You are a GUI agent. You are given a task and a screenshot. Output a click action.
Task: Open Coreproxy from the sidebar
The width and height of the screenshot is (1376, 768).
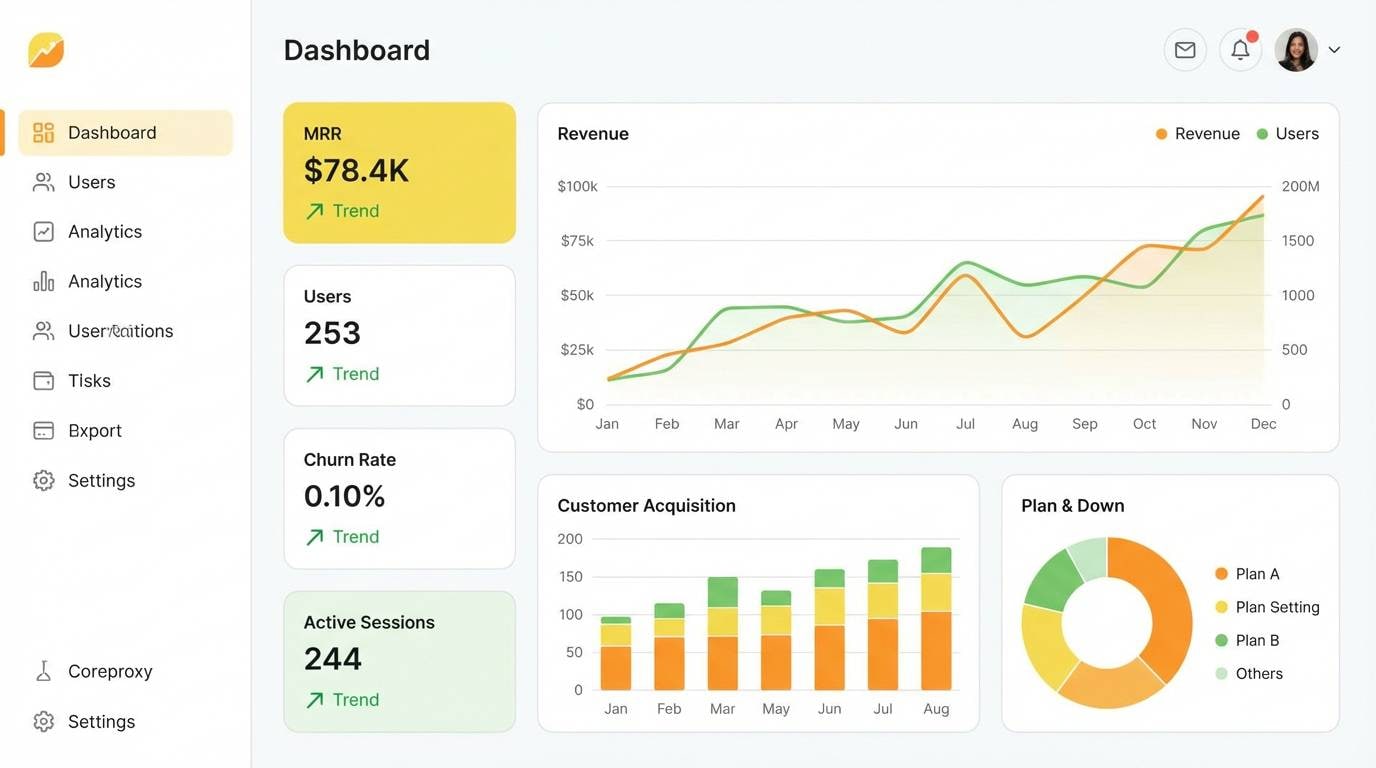pos(110,670)
